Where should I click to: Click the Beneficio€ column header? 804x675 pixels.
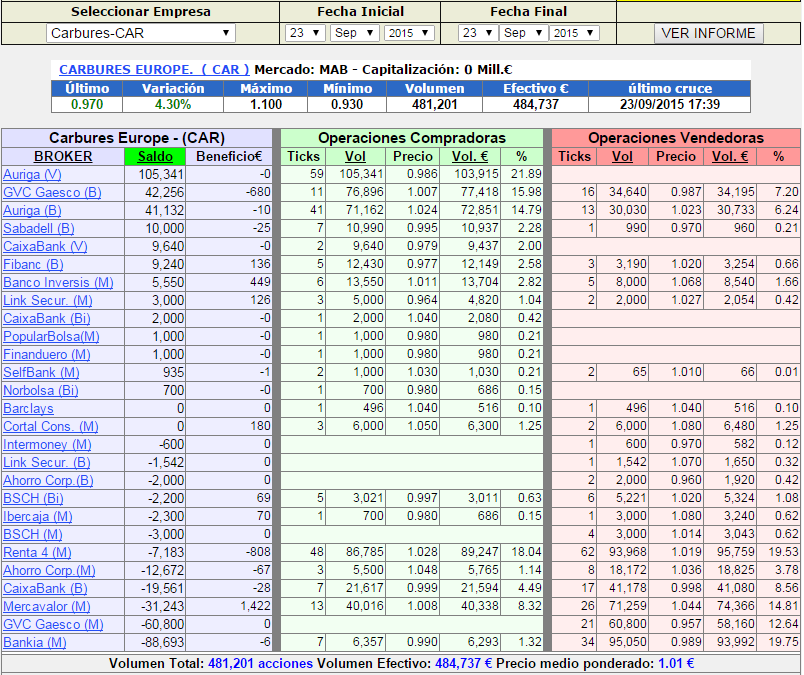pos(229,156)
